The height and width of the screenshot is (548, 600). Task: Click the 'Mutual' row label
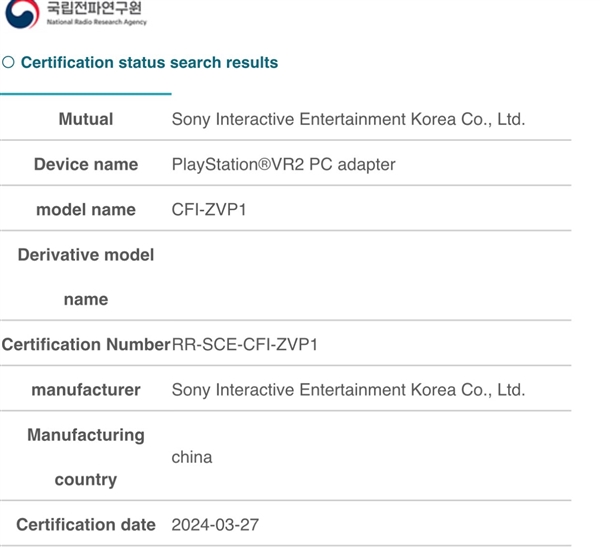86,119
